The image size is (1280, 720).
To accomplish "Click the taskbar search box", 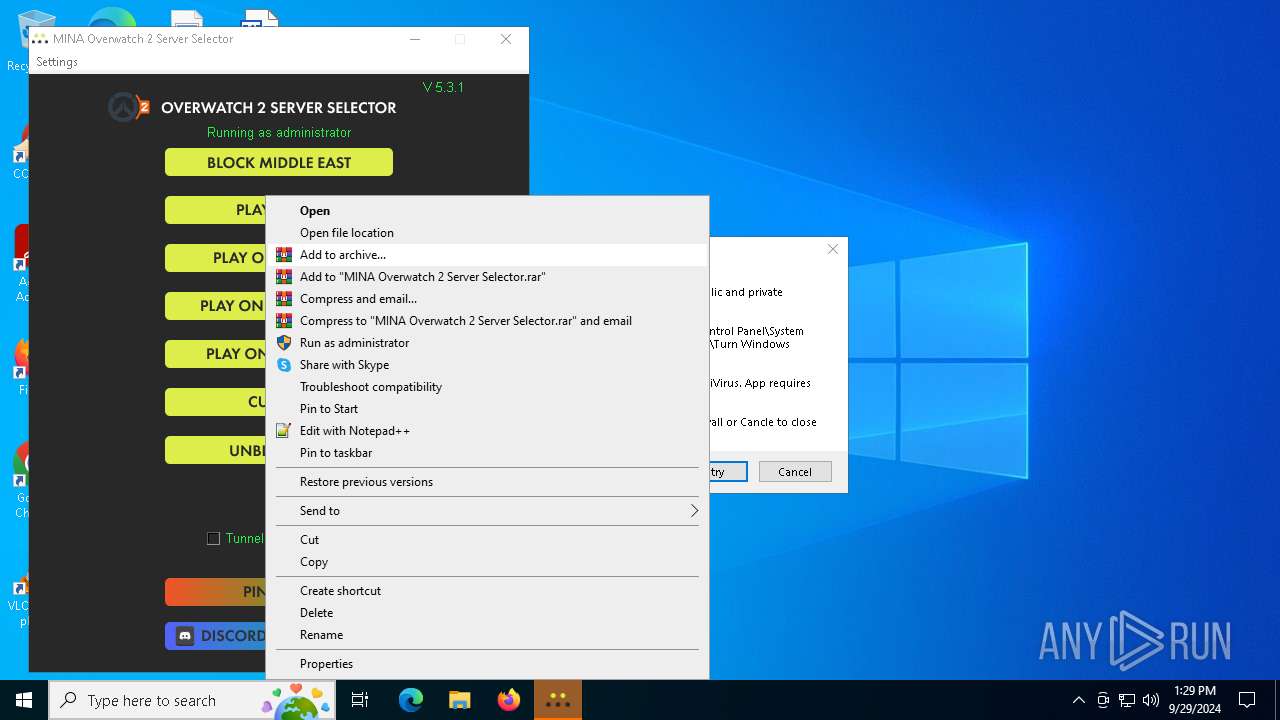I will tap(193, 700).
